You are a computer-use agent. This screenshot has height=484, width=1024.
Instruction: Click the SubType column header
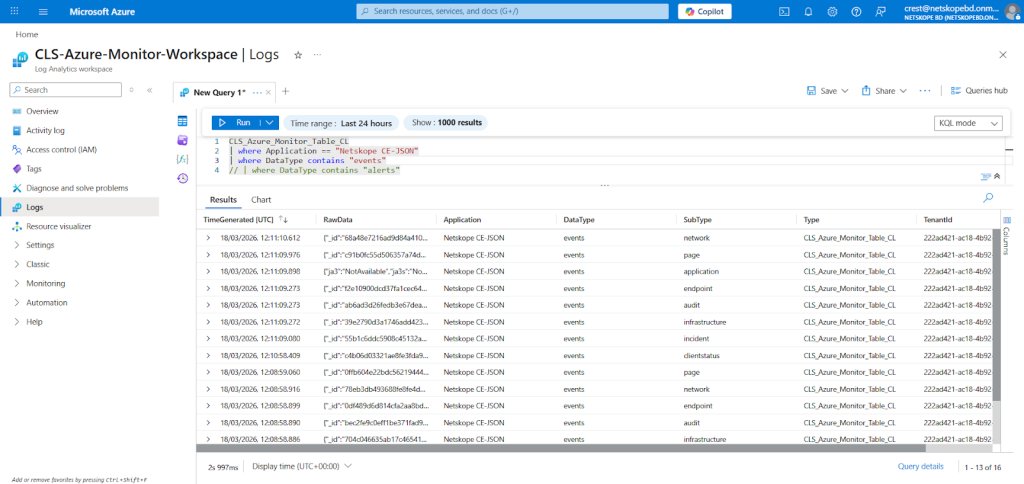[x=697, y=220]
